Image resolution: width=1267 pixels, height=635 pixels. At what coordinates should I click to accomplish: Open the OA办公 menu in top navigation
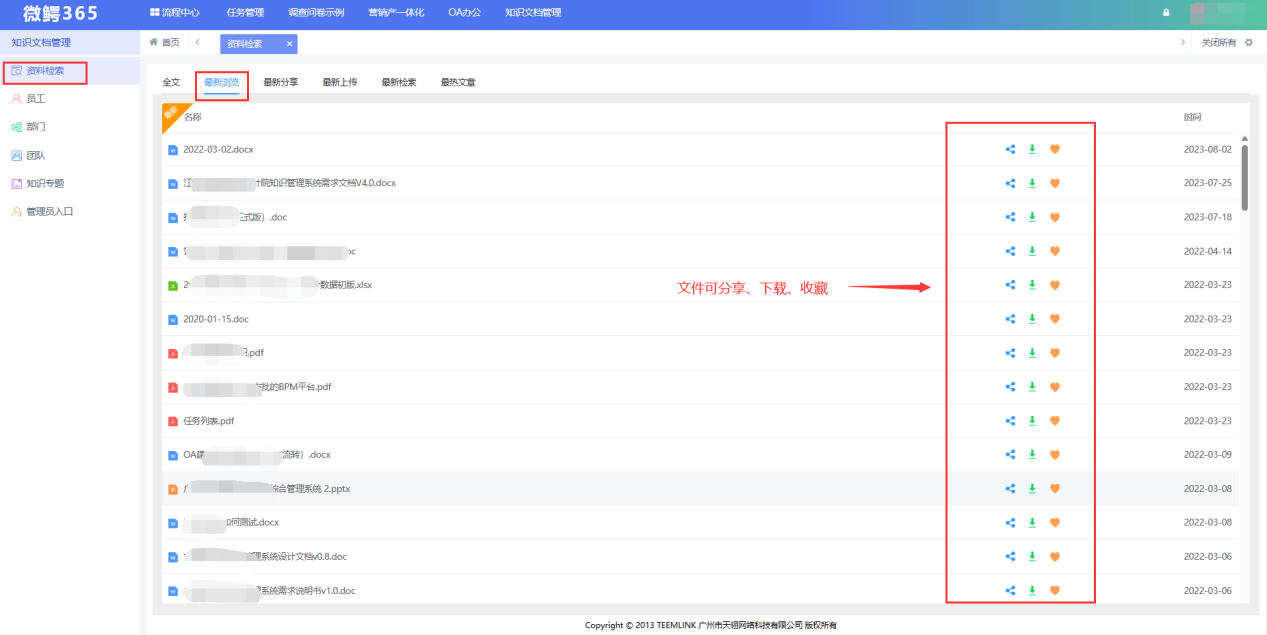click(463, 12)
